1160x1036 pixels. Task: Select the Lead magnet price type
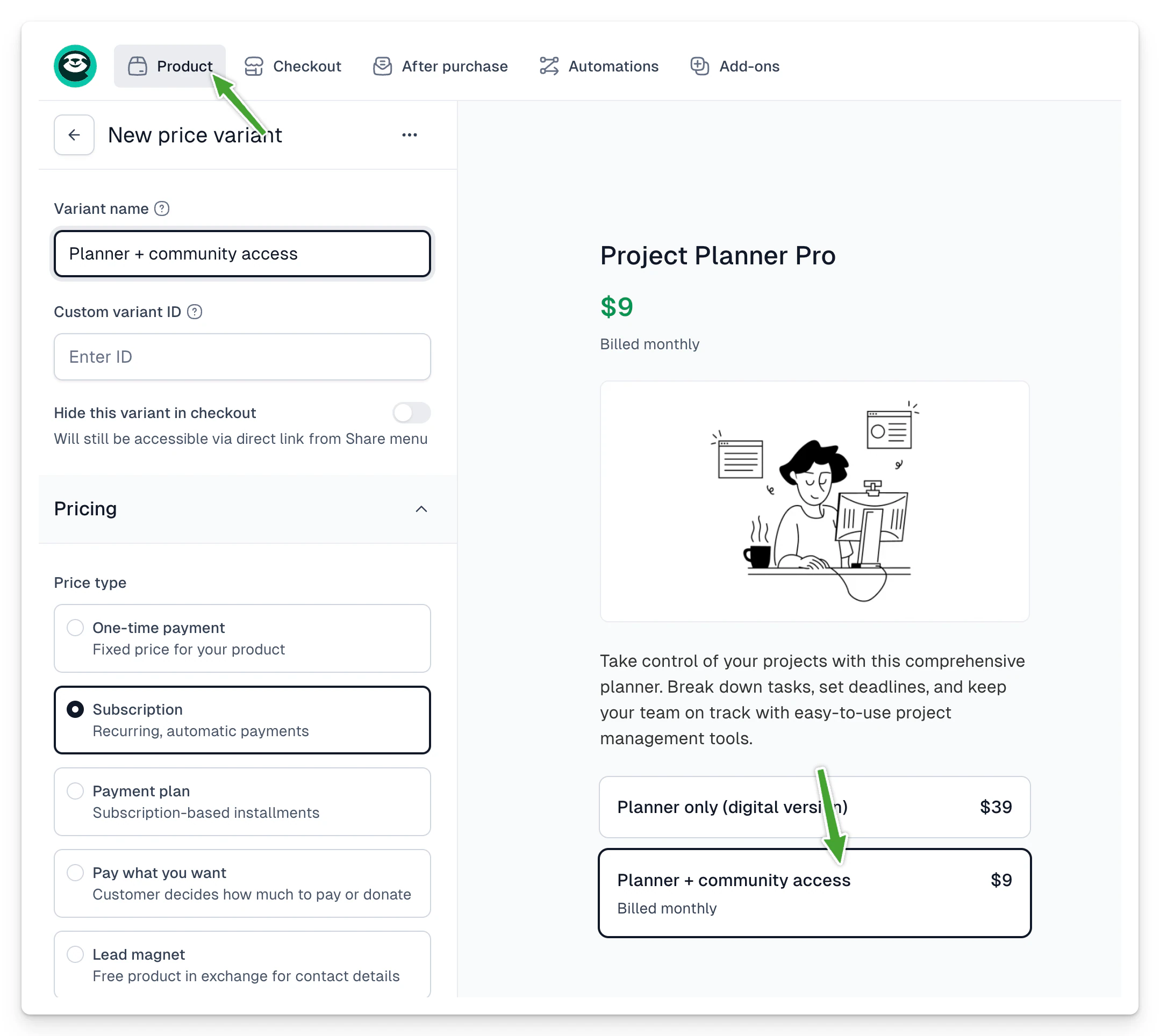(x=242, y=965)
